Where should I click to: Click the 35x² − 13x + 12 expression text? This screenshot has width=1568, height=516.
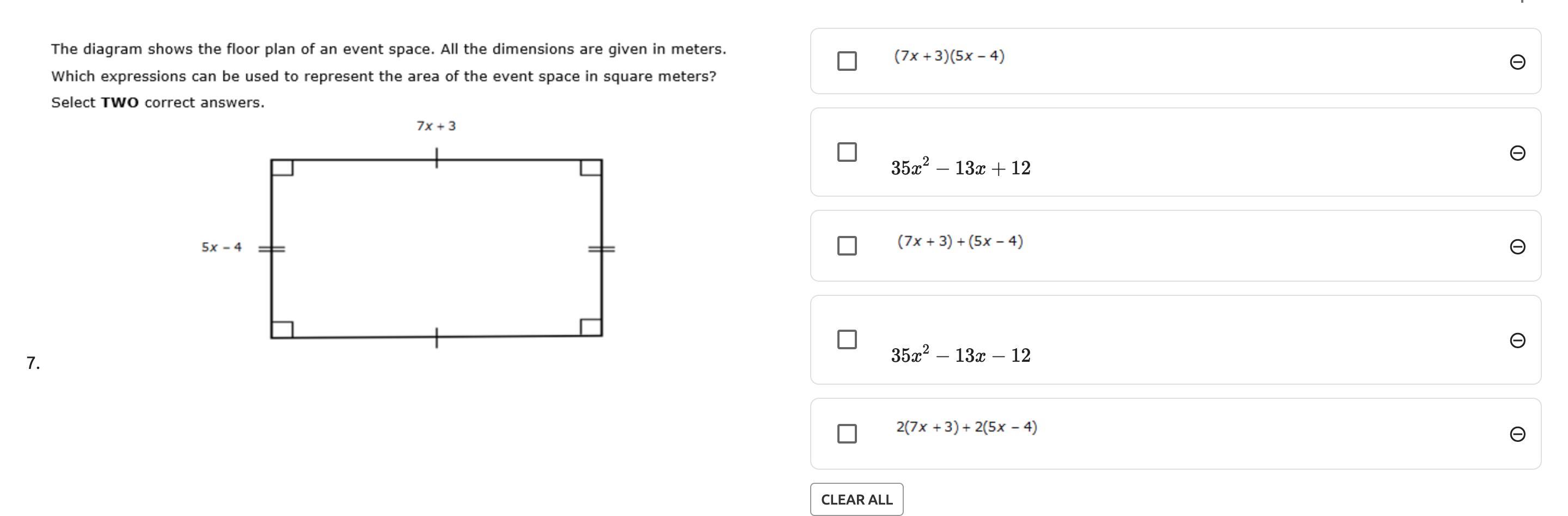(x=960, y=167)
